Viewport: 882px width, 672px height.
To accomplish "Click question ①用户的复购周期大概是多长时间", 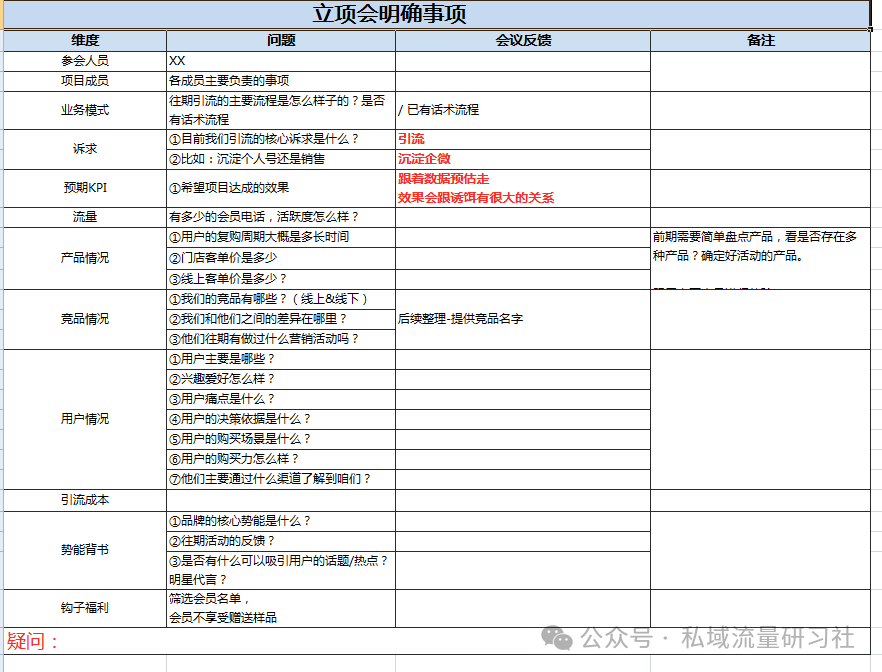I will click(x=281, y=237).
